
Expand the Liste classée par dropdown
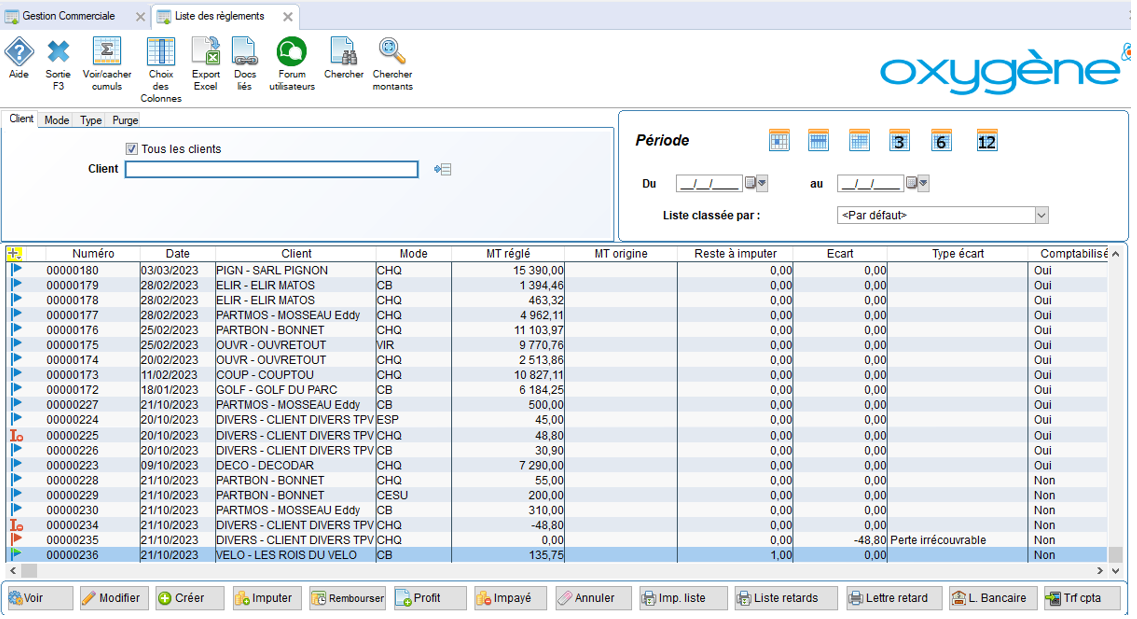pyautogui.click(x=1041, y=215)
